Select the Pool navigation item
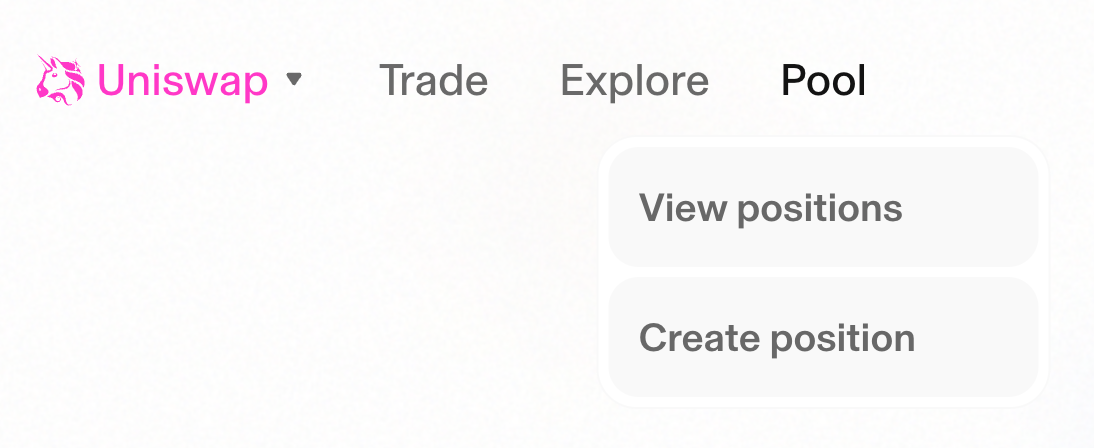Screen dimensions: 1094x448 pyautogui.click(x=823, y=81)
